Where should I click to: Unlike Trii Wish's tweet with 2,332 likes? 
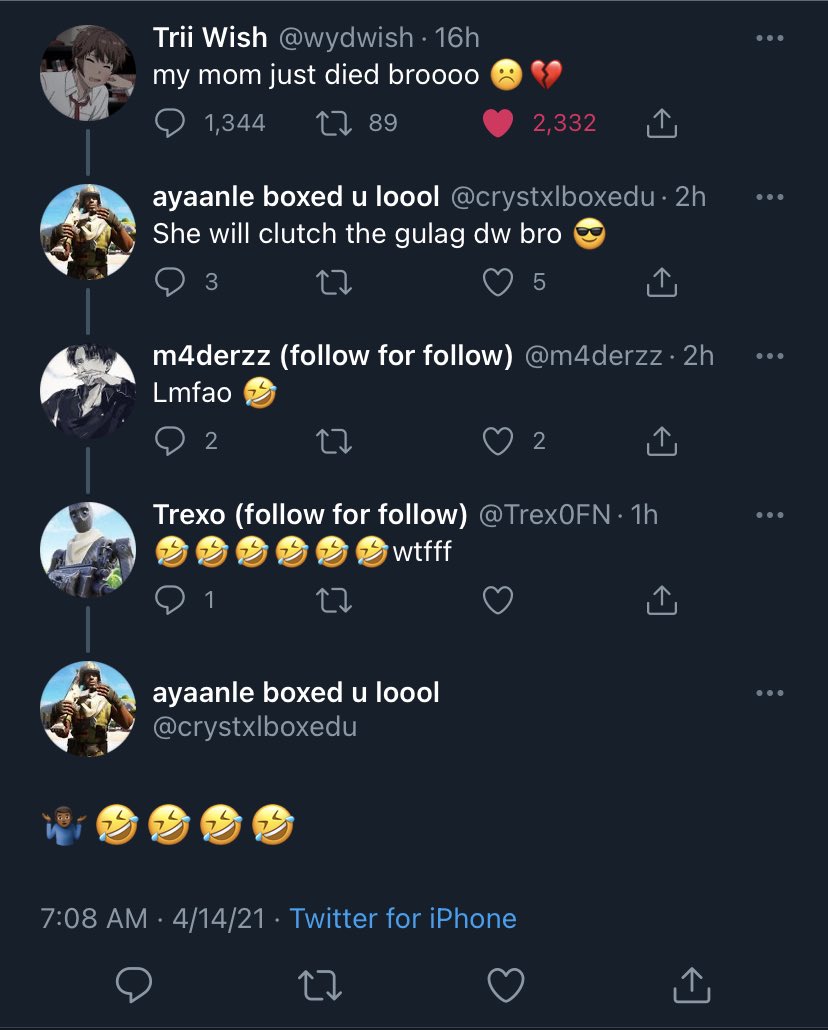coord(497,123)
